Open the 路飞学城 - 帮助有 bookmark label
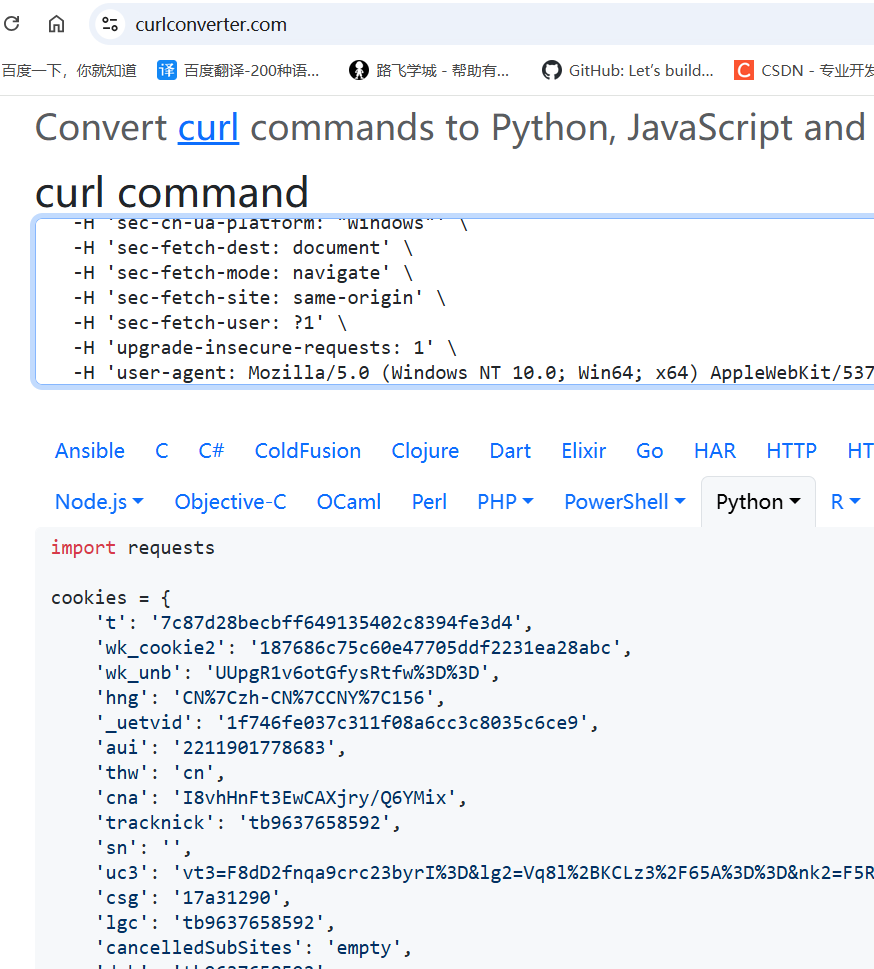Viewport: 874px width, 969px height. (443, 70)
